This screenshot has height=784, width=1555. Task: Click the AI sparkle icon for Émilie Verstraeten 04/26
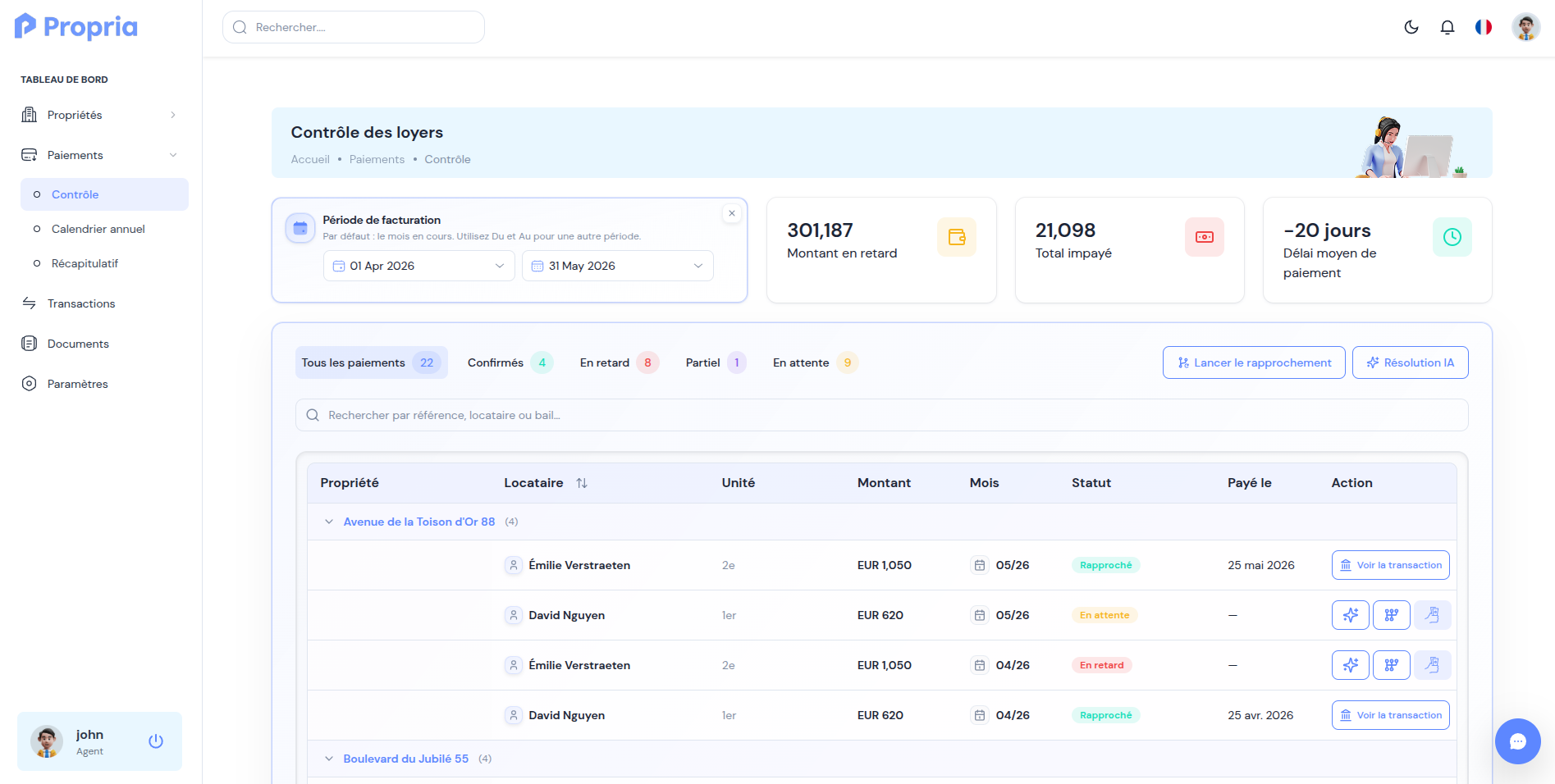1351,665
